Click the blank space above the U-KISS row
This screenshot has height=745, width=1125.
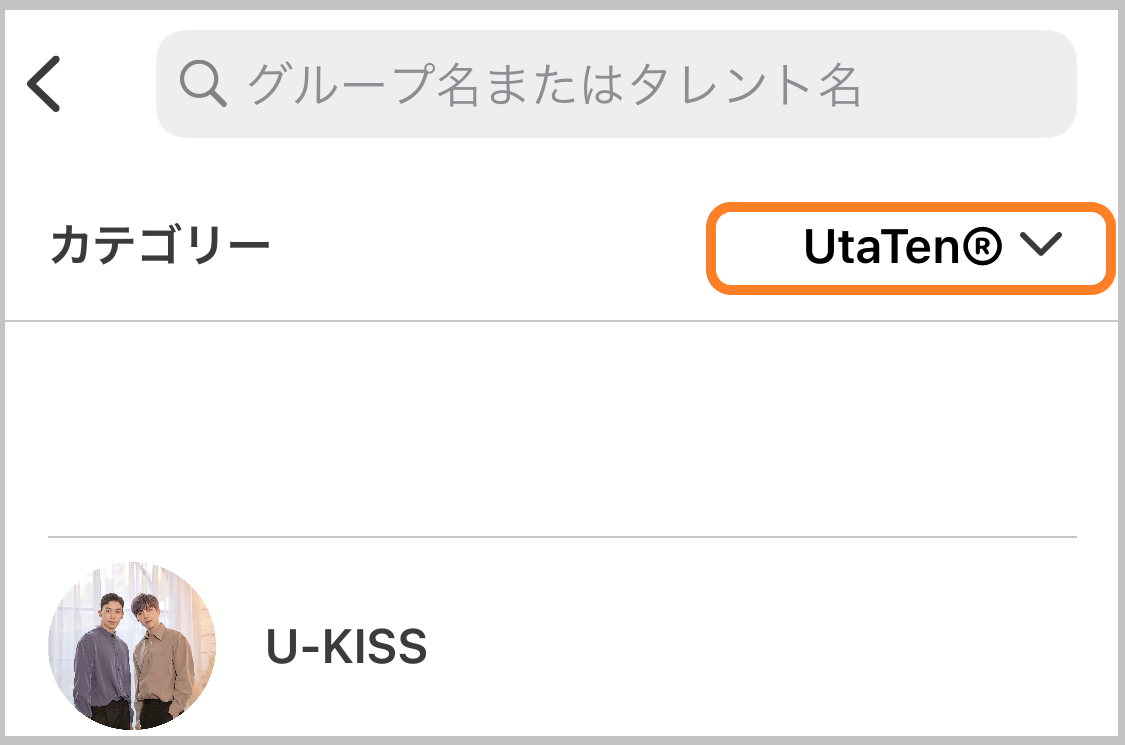coord(562,429)
